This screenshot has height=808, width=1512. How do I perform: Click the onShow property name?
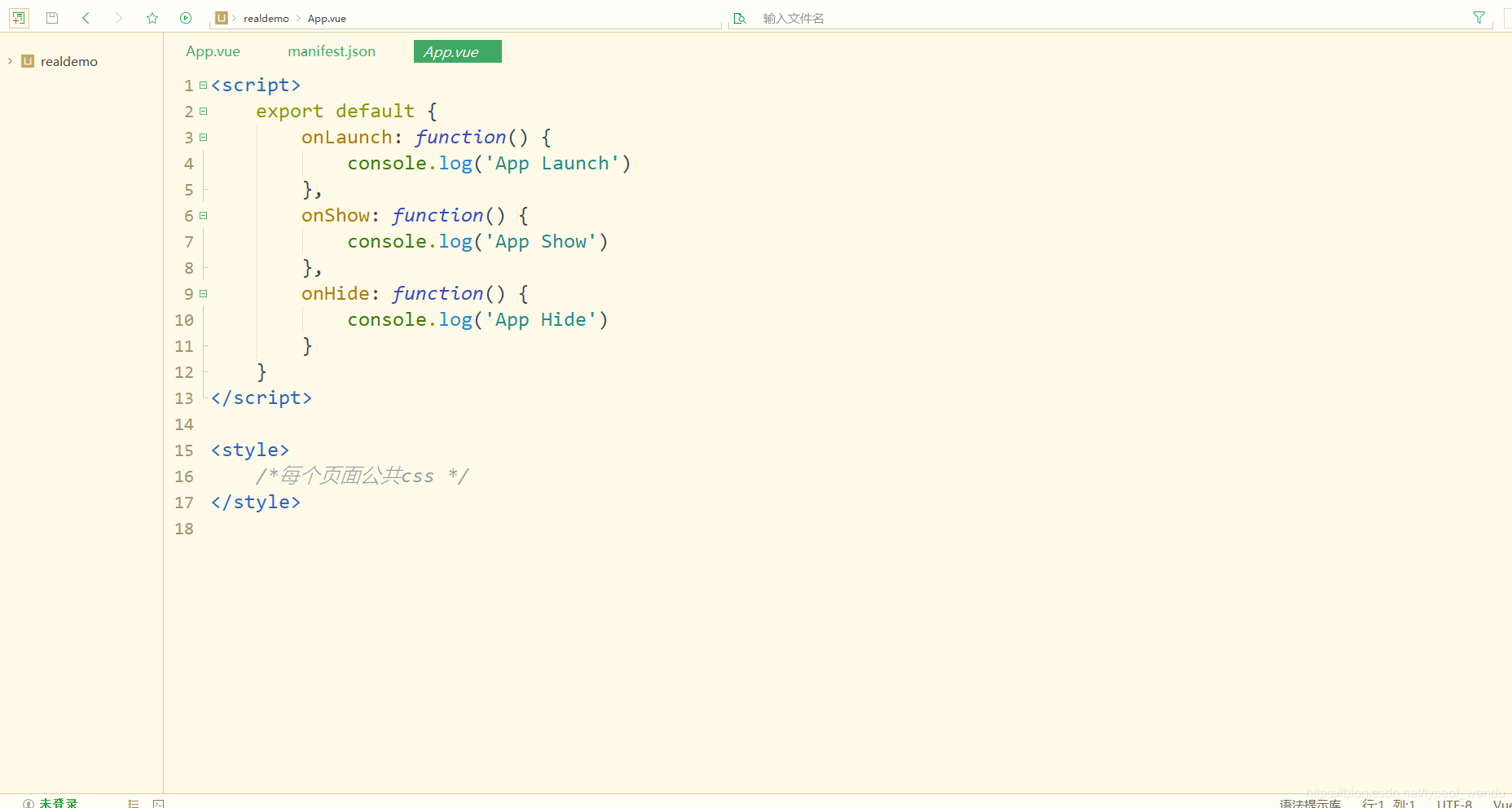tap(336, 216)
